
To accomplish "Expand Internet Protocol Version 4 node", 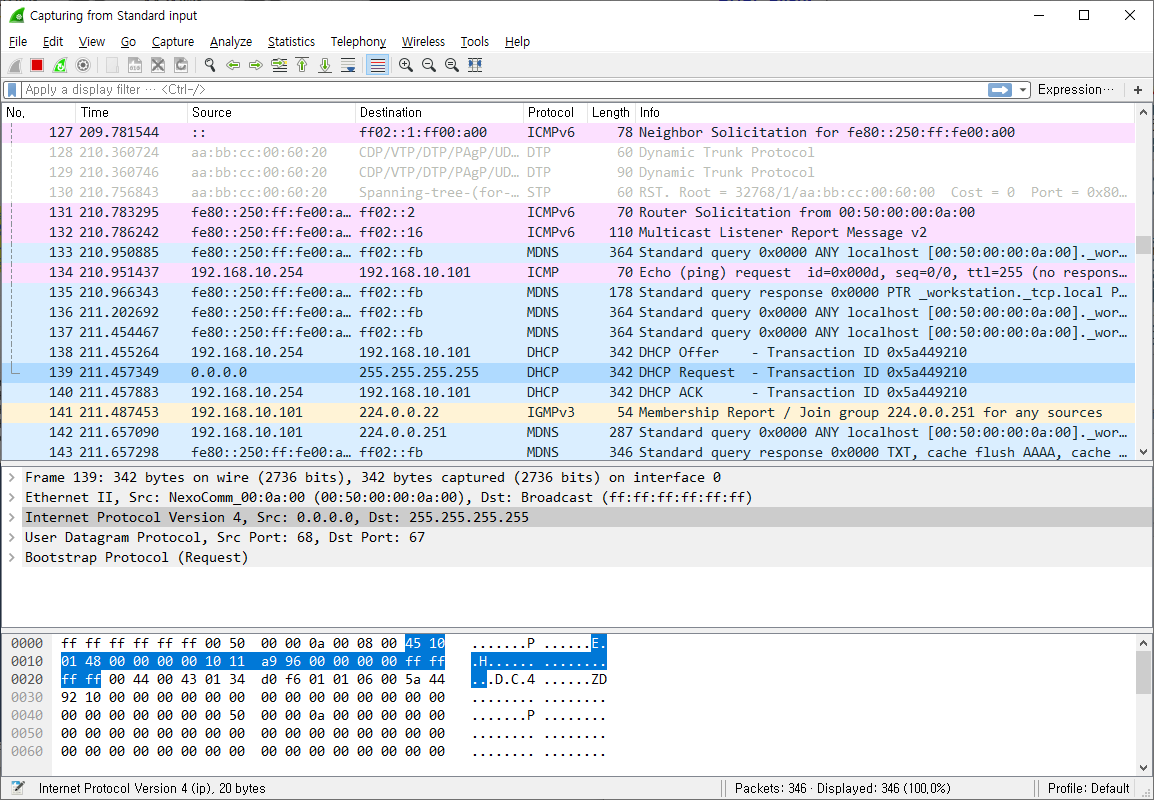I will coord(12,517).
